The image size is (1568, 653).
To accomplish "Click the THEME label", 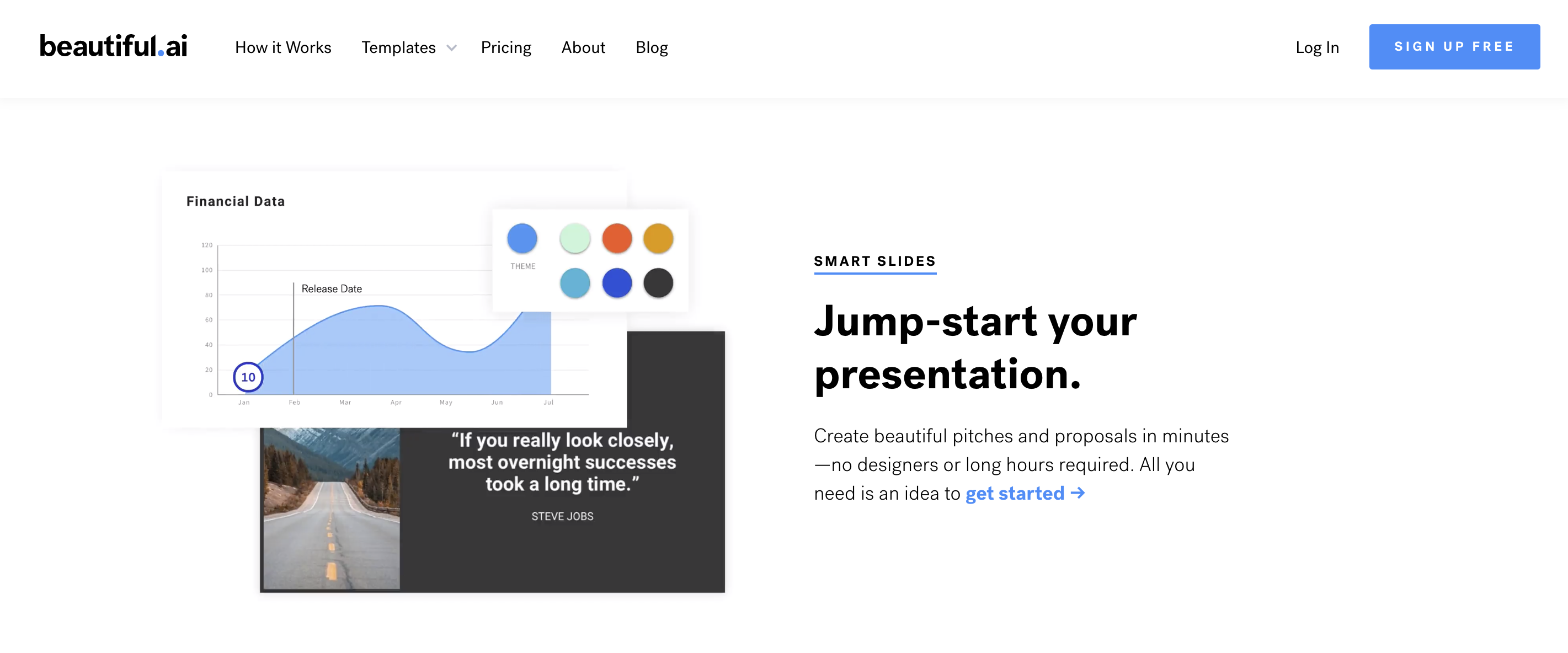I will (523, 266).
